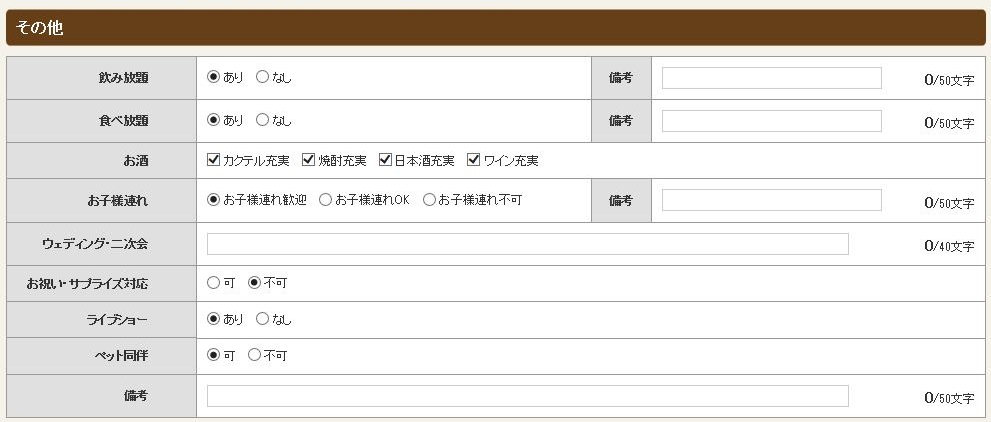This screenshot has height=422, width=991.
Task: Click the ペット同伴 row label
Action: pyautogui.click(x=121, y=356)
